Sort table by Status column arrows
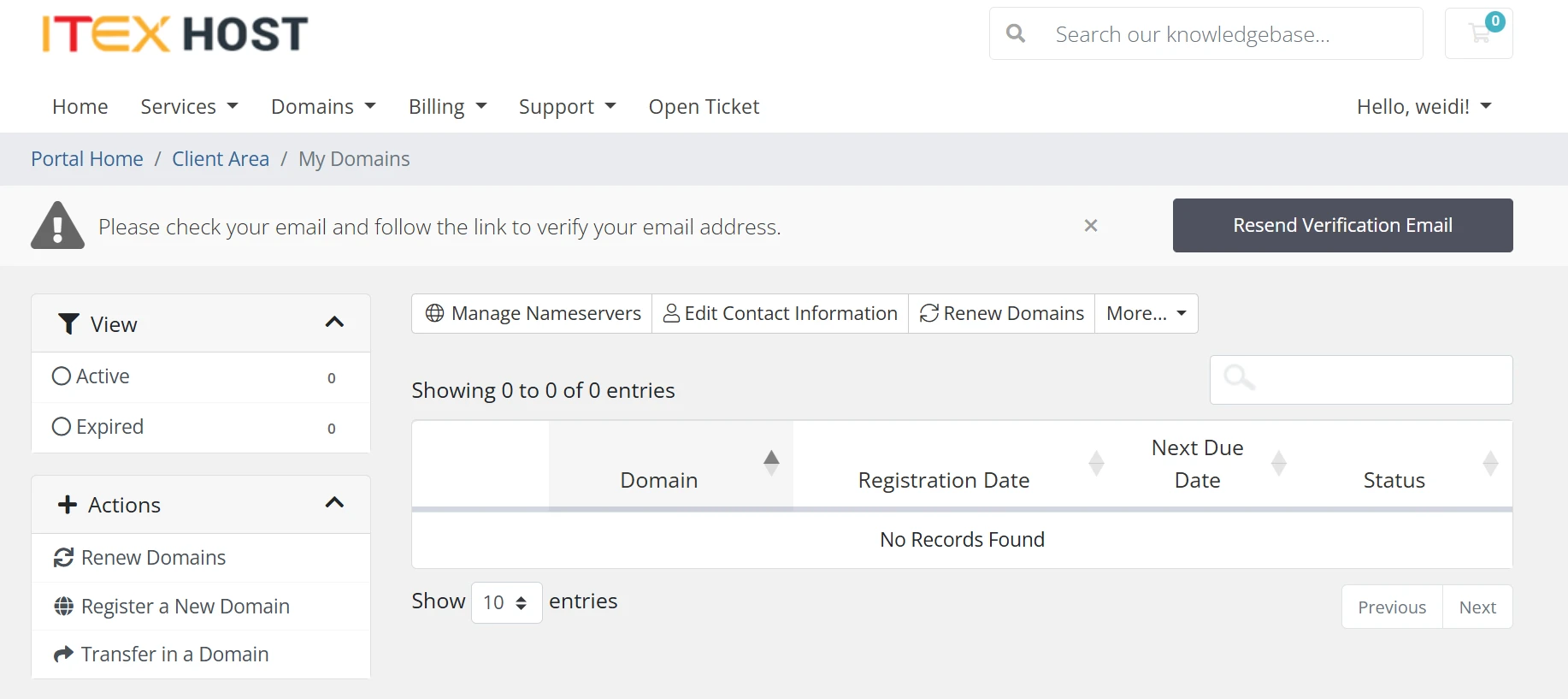The height and width of the screenshot is (699, 1568). point(1490,463)
